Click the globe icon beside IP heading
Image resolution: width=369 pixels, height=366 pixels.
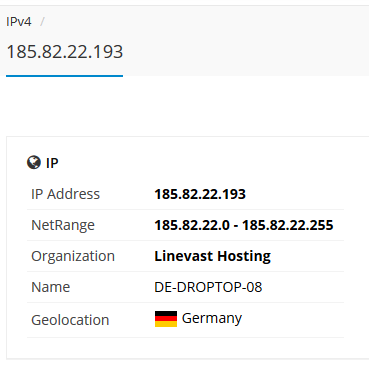pyautogui.click(x=34, y=162)
